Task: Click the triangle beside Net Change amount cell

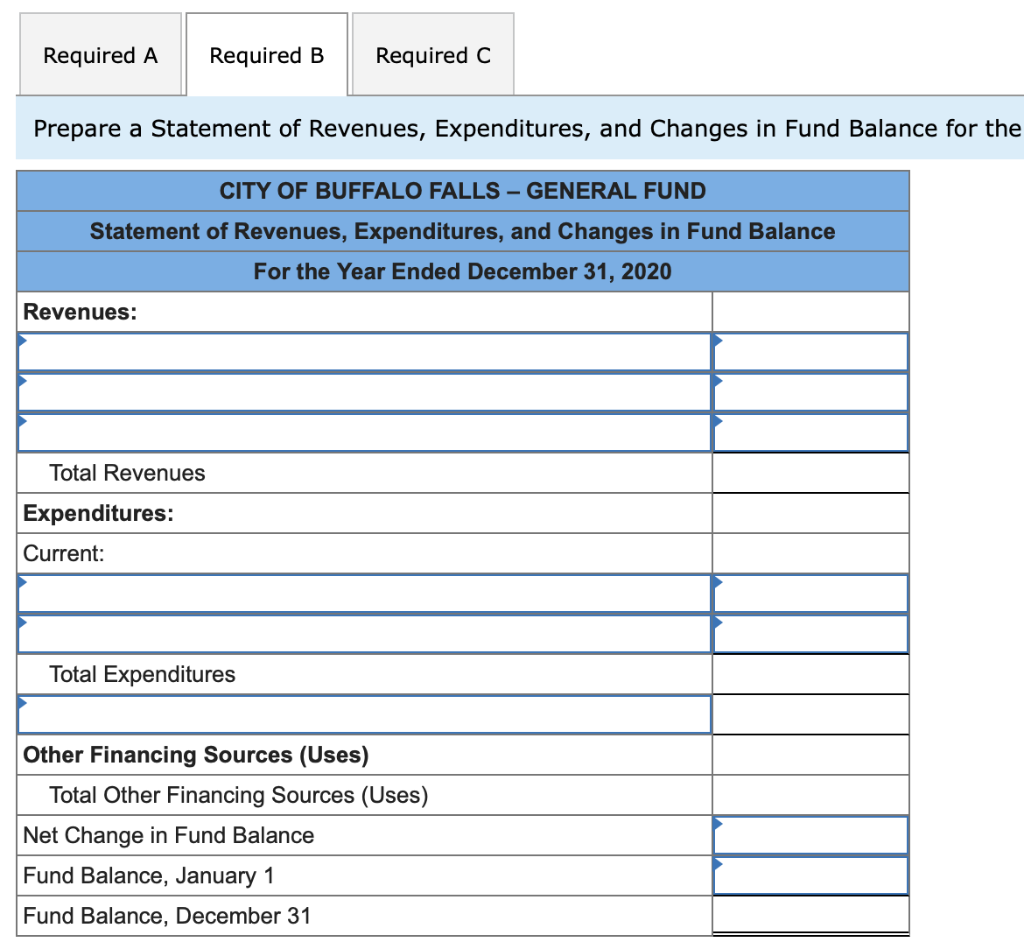Action: pos(717,823)
